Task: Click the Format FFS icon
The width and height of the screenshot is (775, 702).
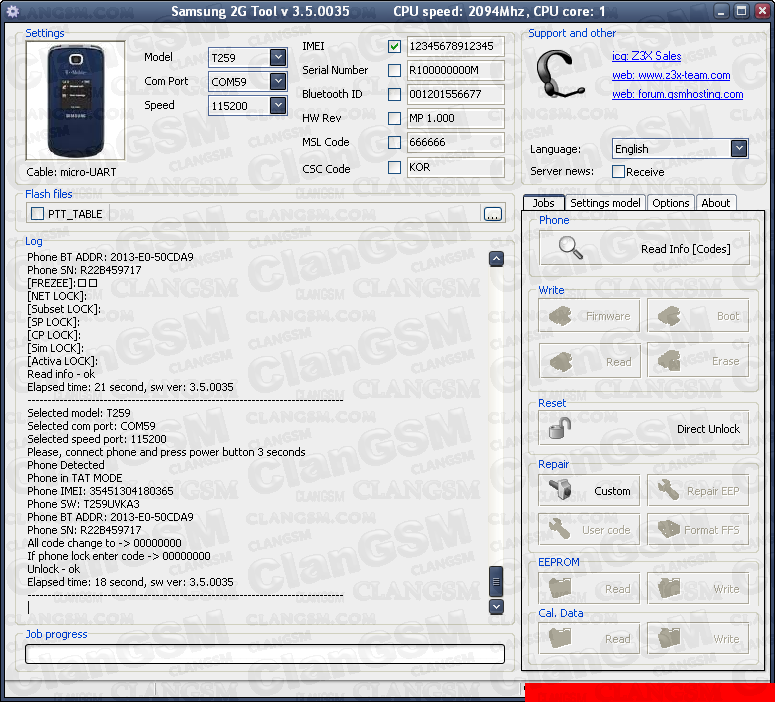Action: (669, 529)
